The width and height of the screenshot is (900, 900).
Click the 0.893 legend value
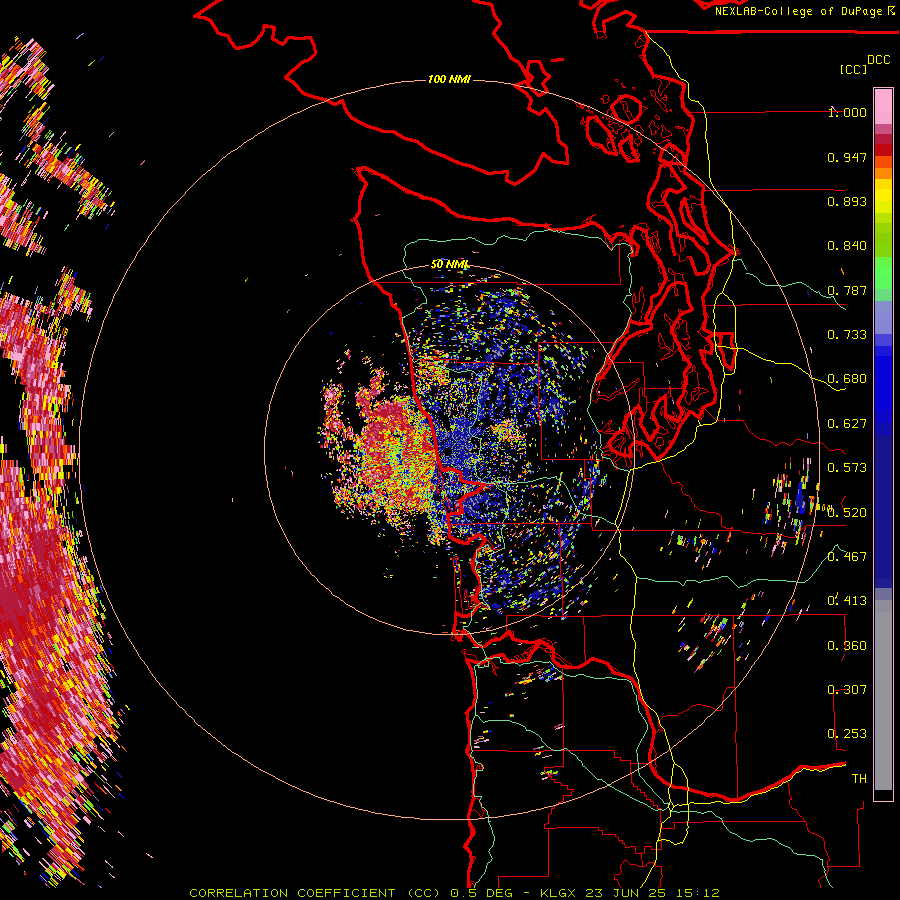[x=847, y=201]
